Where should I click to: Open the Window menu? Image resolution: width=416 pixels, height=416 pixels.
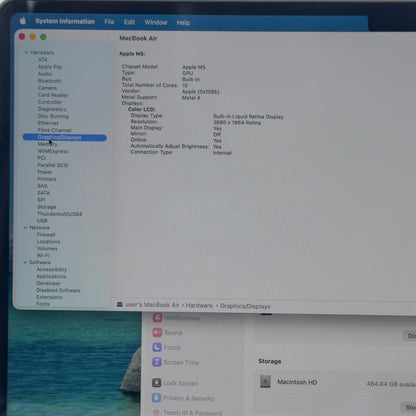tap(156, 23)
